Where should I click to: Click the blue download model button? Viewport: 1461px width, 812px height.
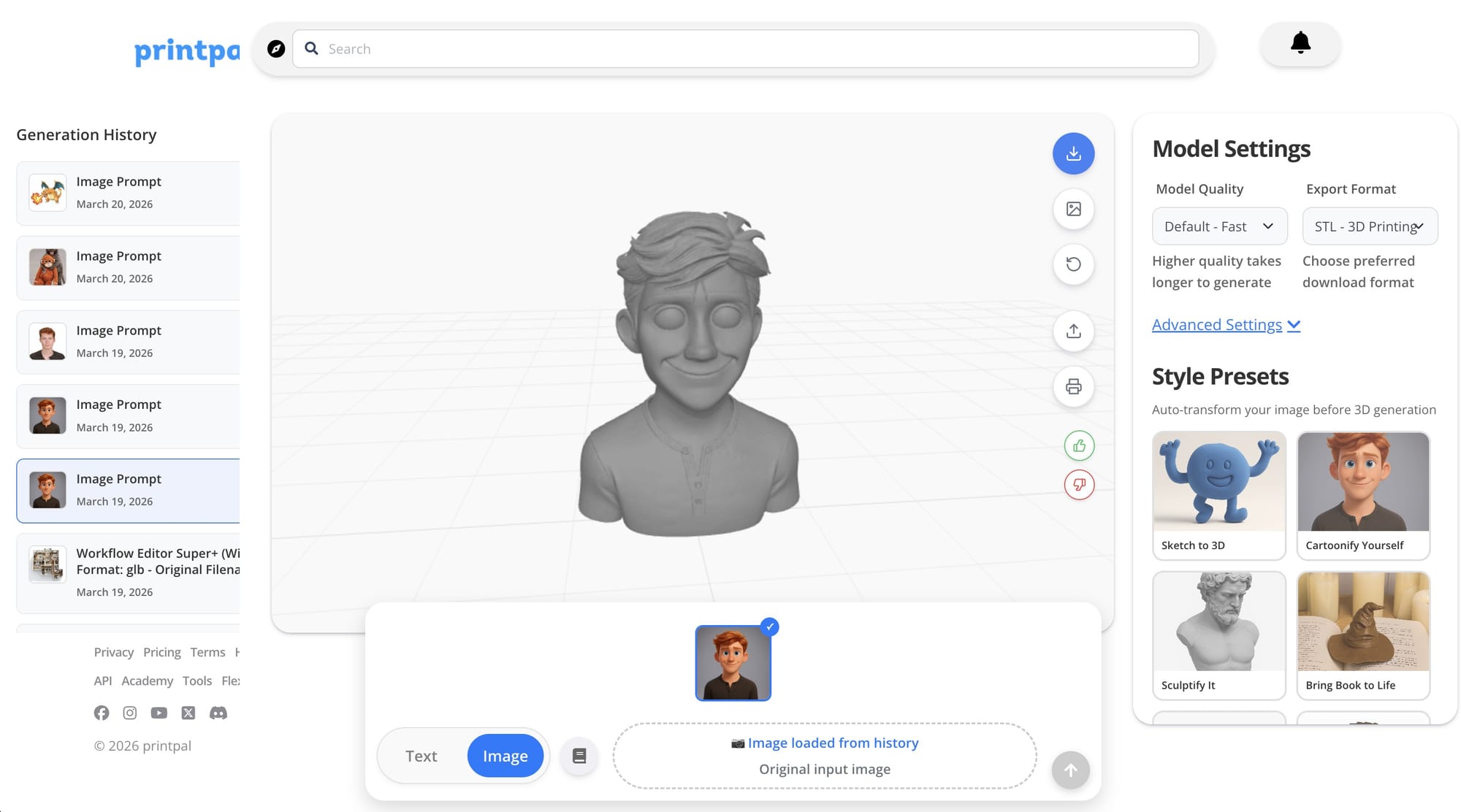(1073, 153)
